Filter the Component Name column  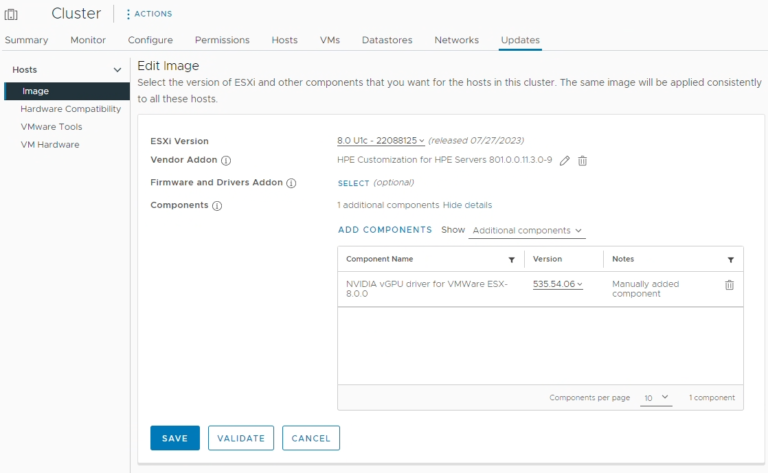512,260
